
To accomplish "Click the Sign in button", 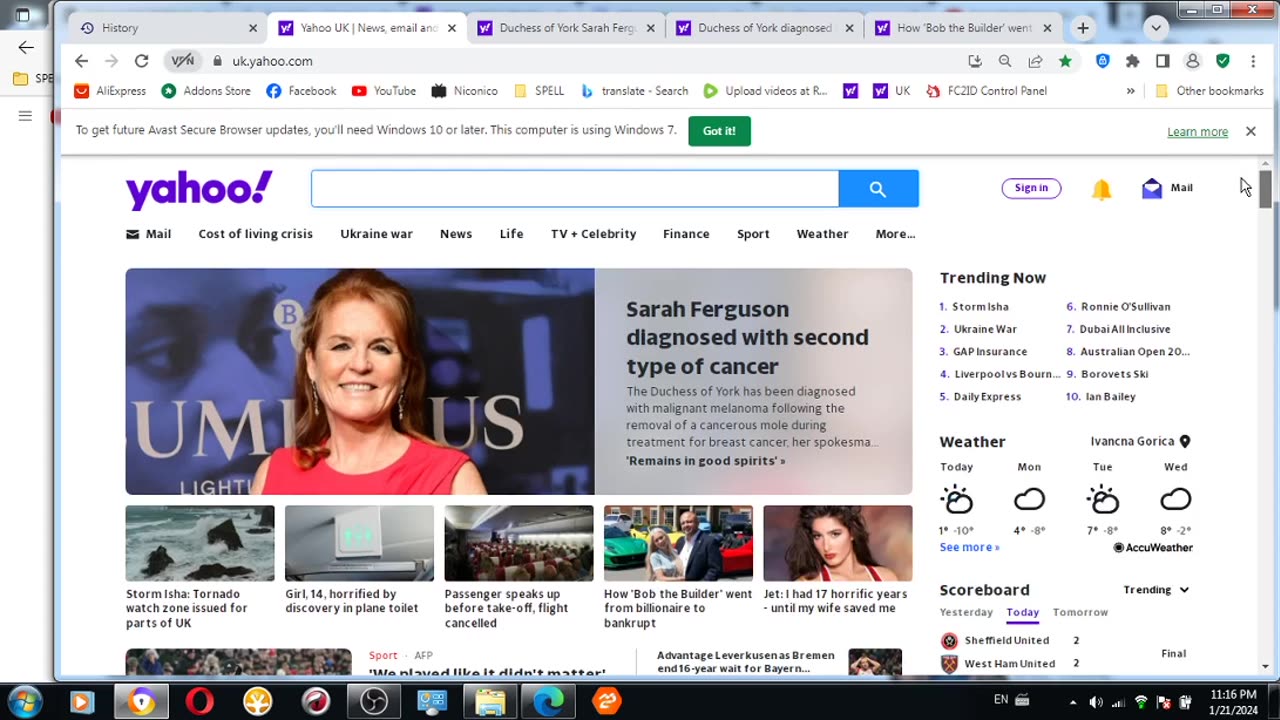I will click(x=1031, y=188).
